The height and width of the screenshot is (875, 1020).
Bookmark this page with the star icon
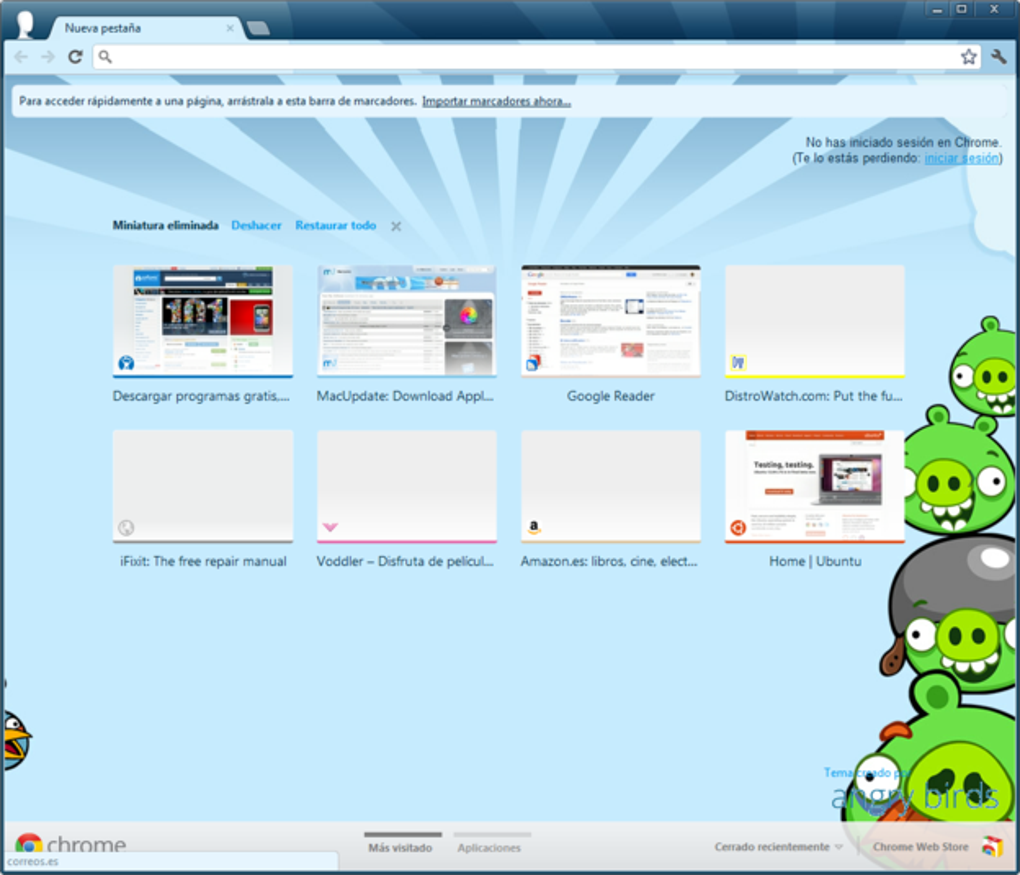click(x=969, y=57)
